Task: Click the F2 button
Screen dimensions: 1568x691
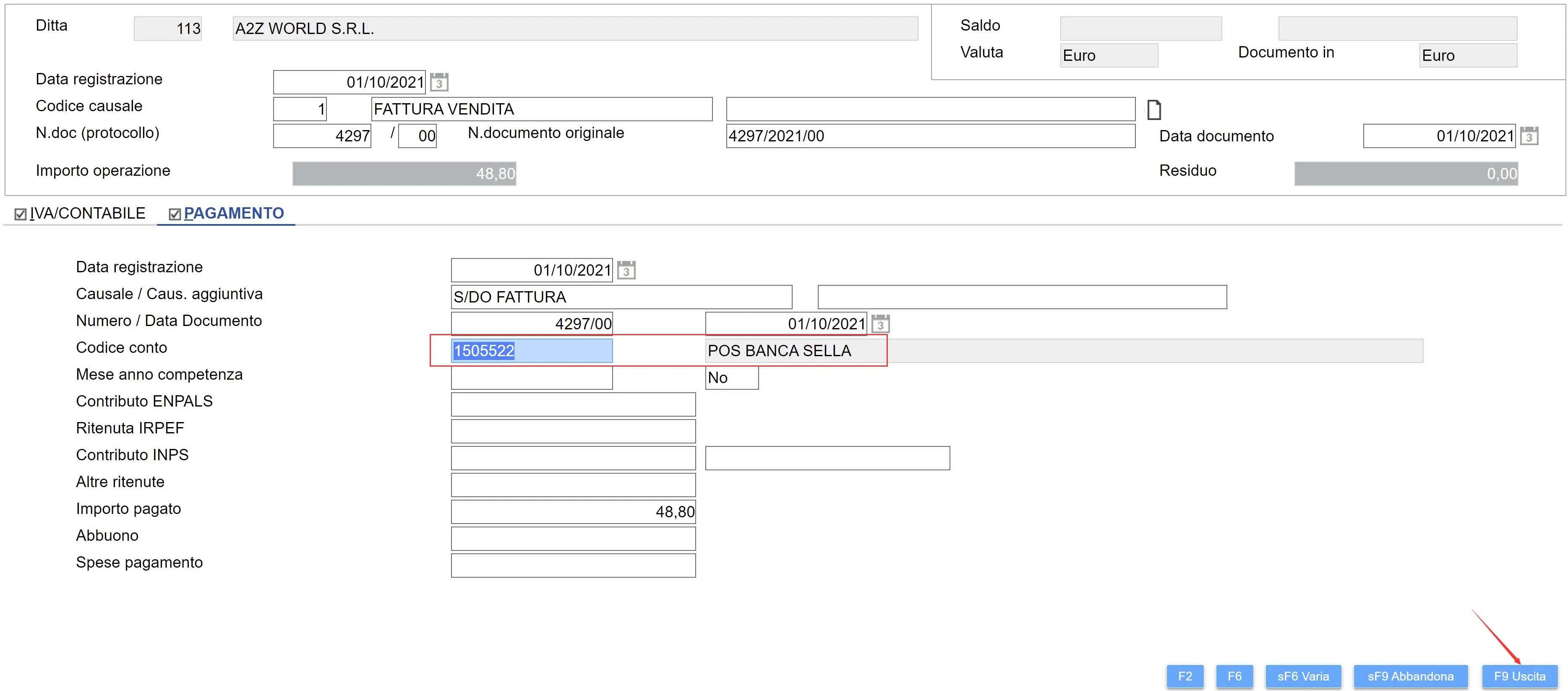Action: click(1184, 676)
